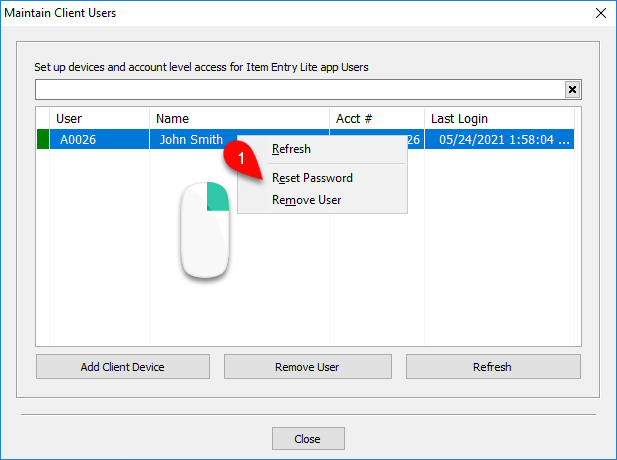
Task: Click the Remove User button below list
Action: pos(308,367)
